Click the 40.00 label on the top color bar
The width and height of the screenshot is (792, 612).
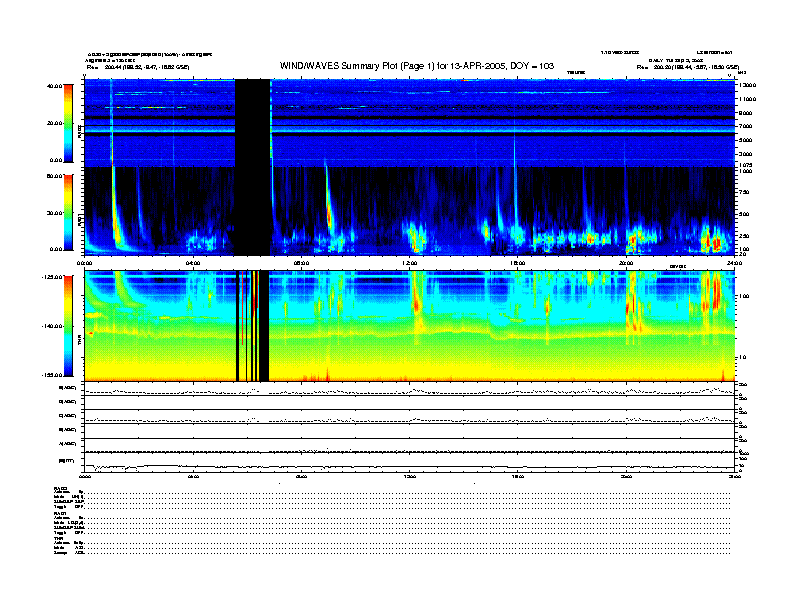(55, 86)
